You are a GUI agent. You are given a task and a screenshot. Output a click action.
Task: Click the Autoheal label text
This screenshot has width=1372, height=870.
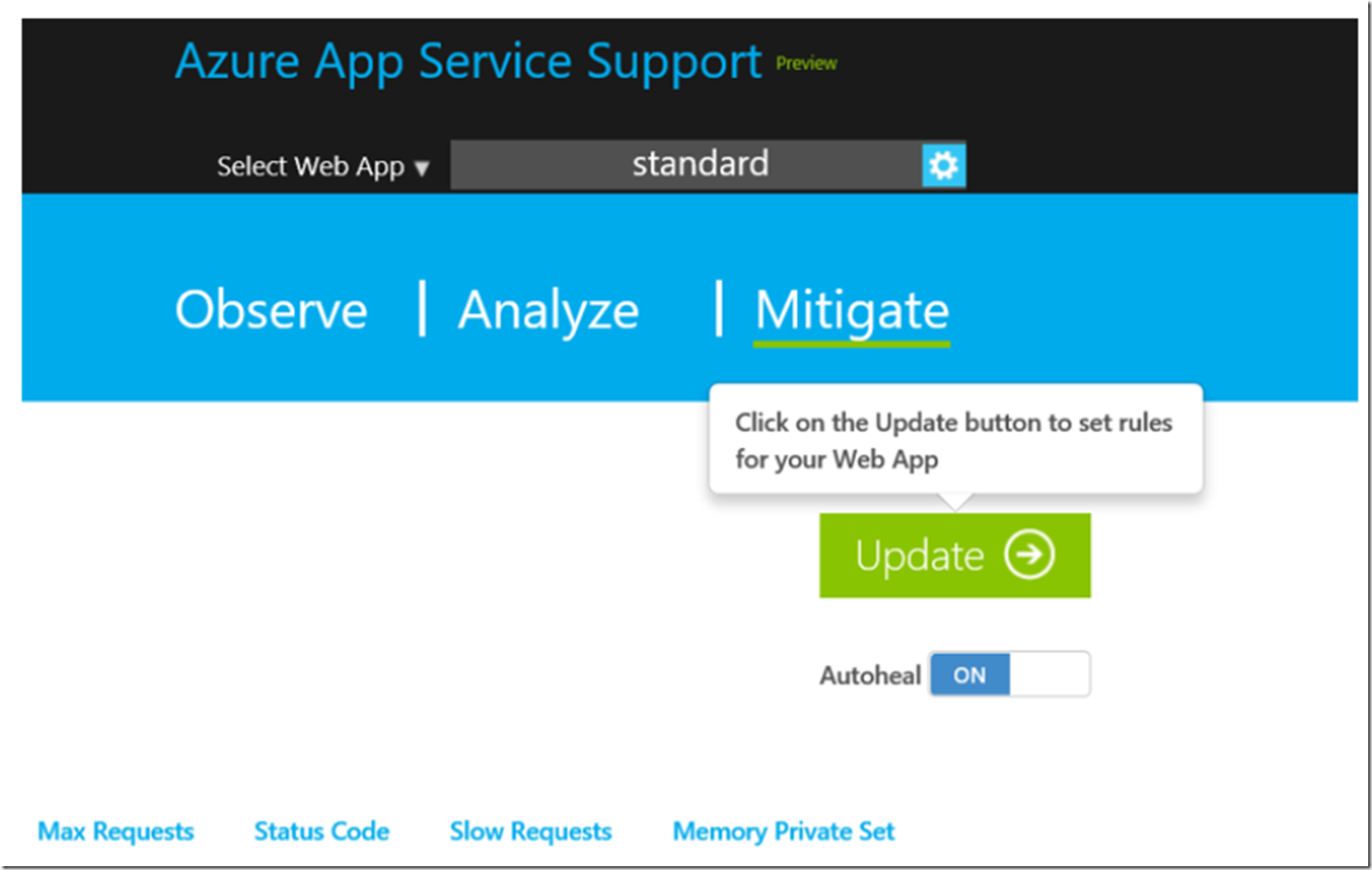[869, 676]
